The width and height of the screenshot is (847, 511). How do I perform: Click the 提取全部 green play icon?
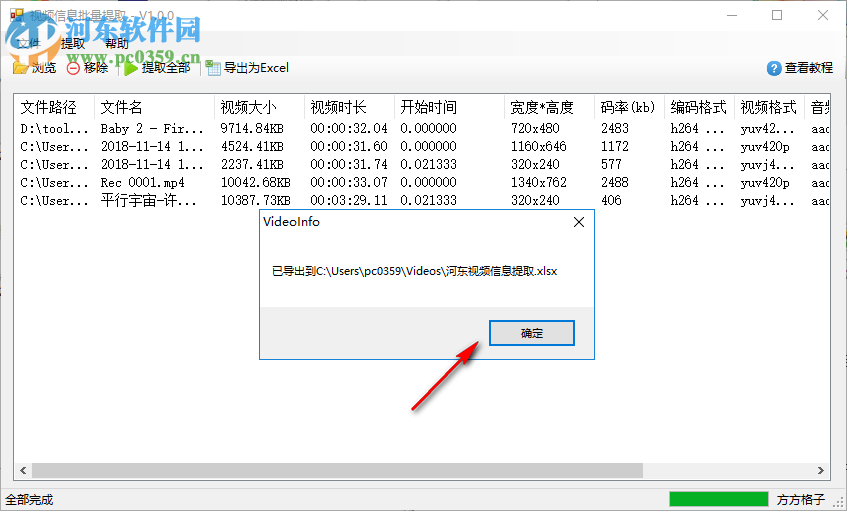131,68
